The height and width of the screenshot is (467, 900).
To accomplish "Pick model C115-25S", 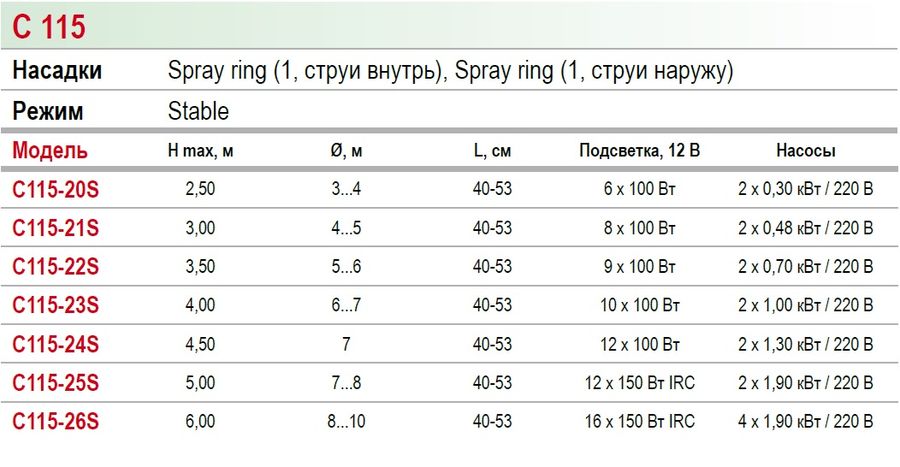I will [55, 383].
